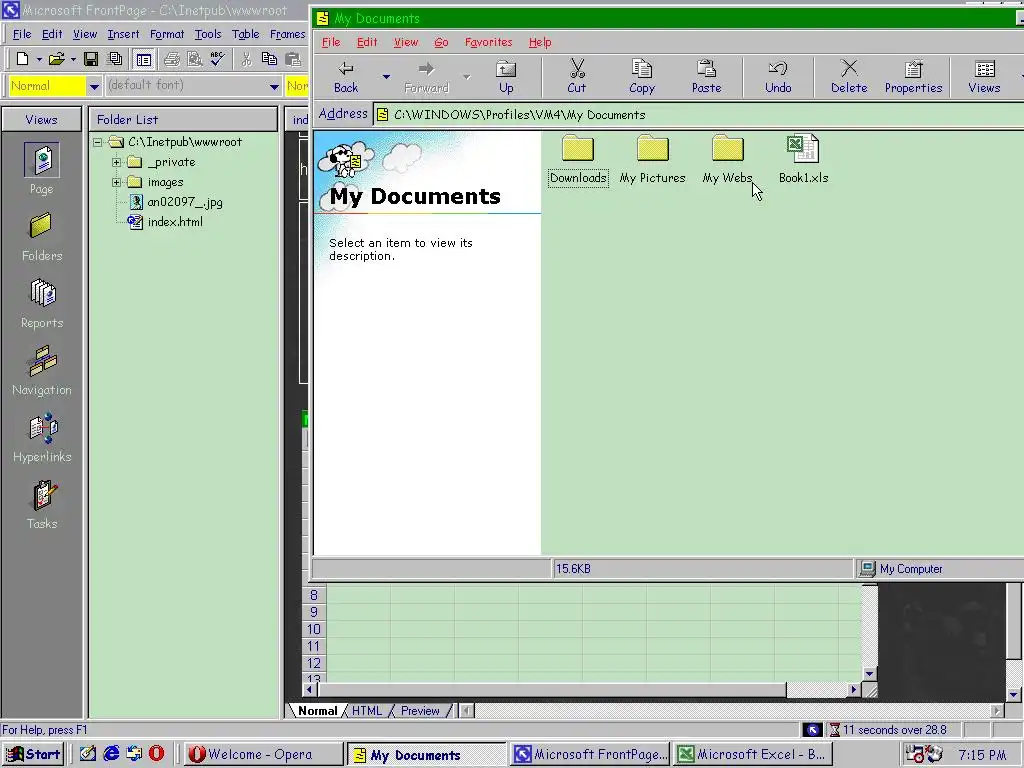Click Properties in My Documents toolbar

coord(913,77)
